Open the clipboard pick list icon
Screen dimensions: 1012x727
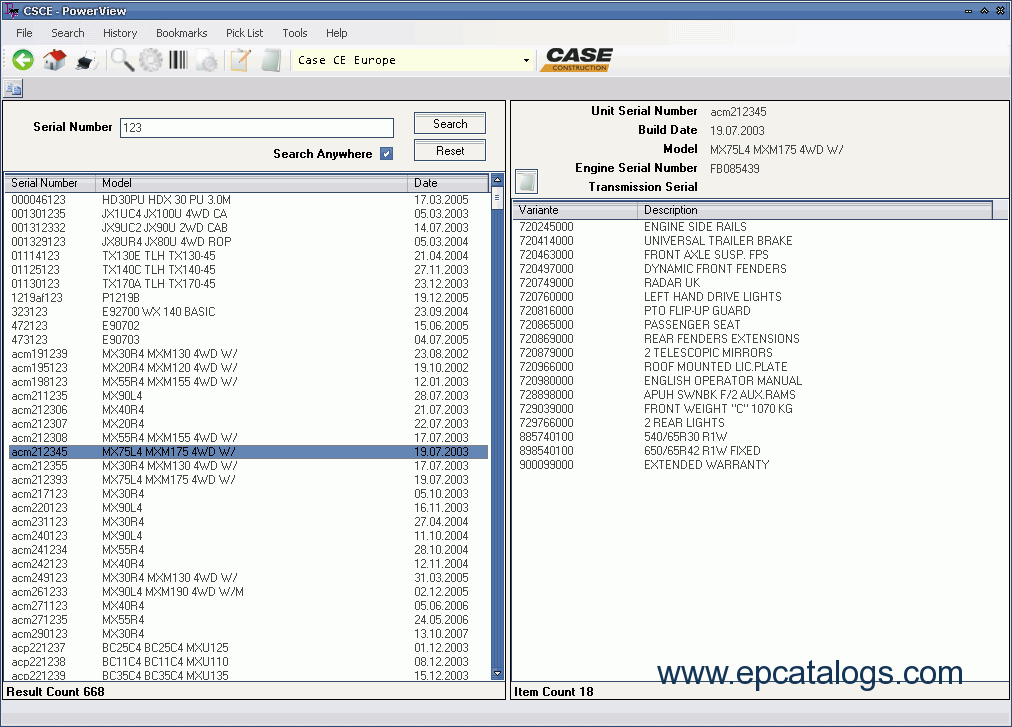(x=240, y=61)
